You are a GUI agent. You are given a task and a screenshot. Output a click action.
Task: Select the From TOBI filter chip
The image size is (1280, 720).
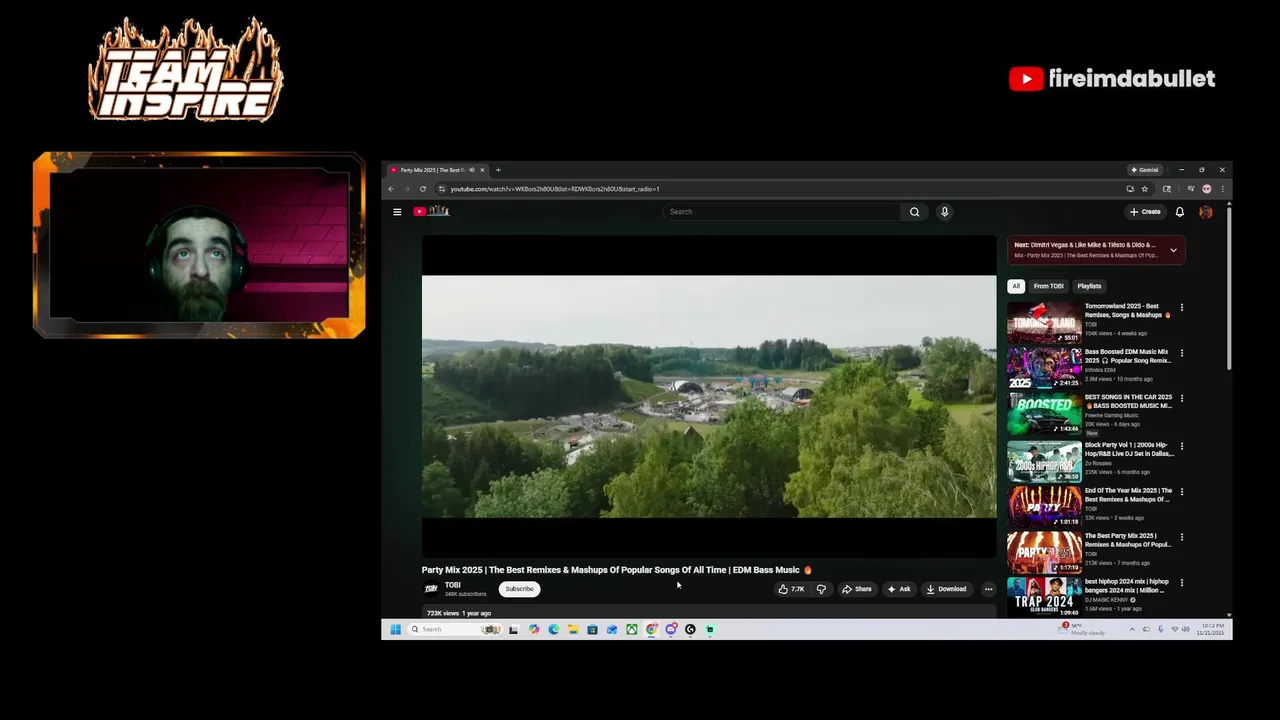click(x=1048, y=286)
